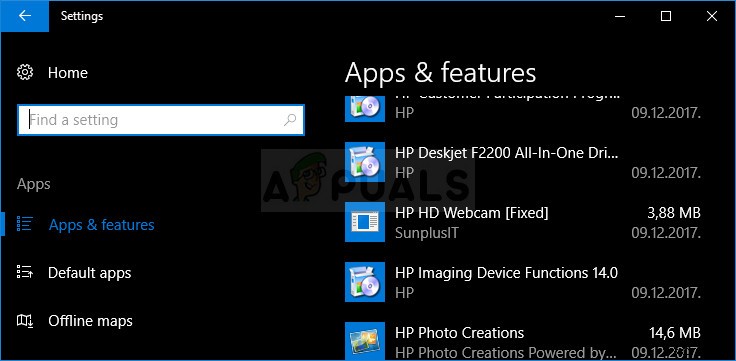Click HP Deskjet F2200 installer icon
The width and height of the screenshot is (736, 361).
[365, 162]
